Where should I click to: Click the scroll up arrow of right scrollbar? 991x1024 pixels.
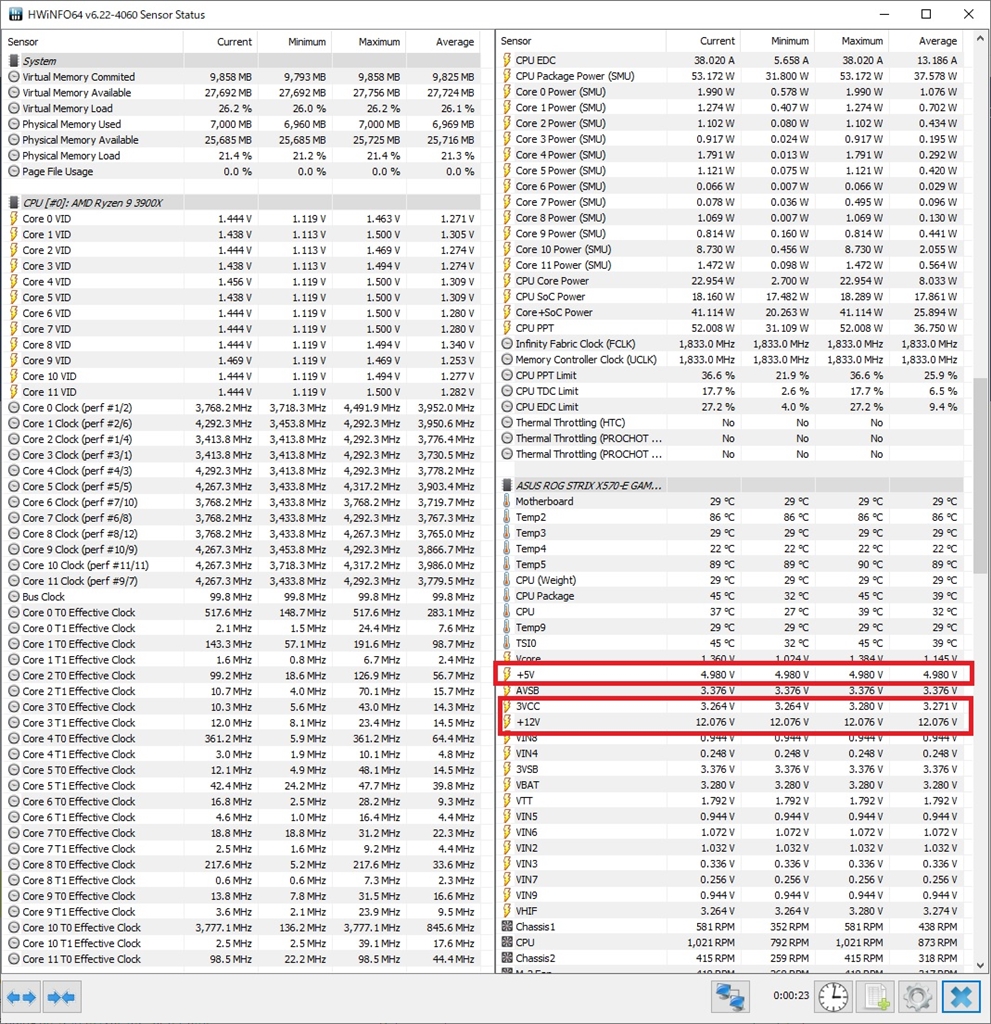tap(979, 39)
